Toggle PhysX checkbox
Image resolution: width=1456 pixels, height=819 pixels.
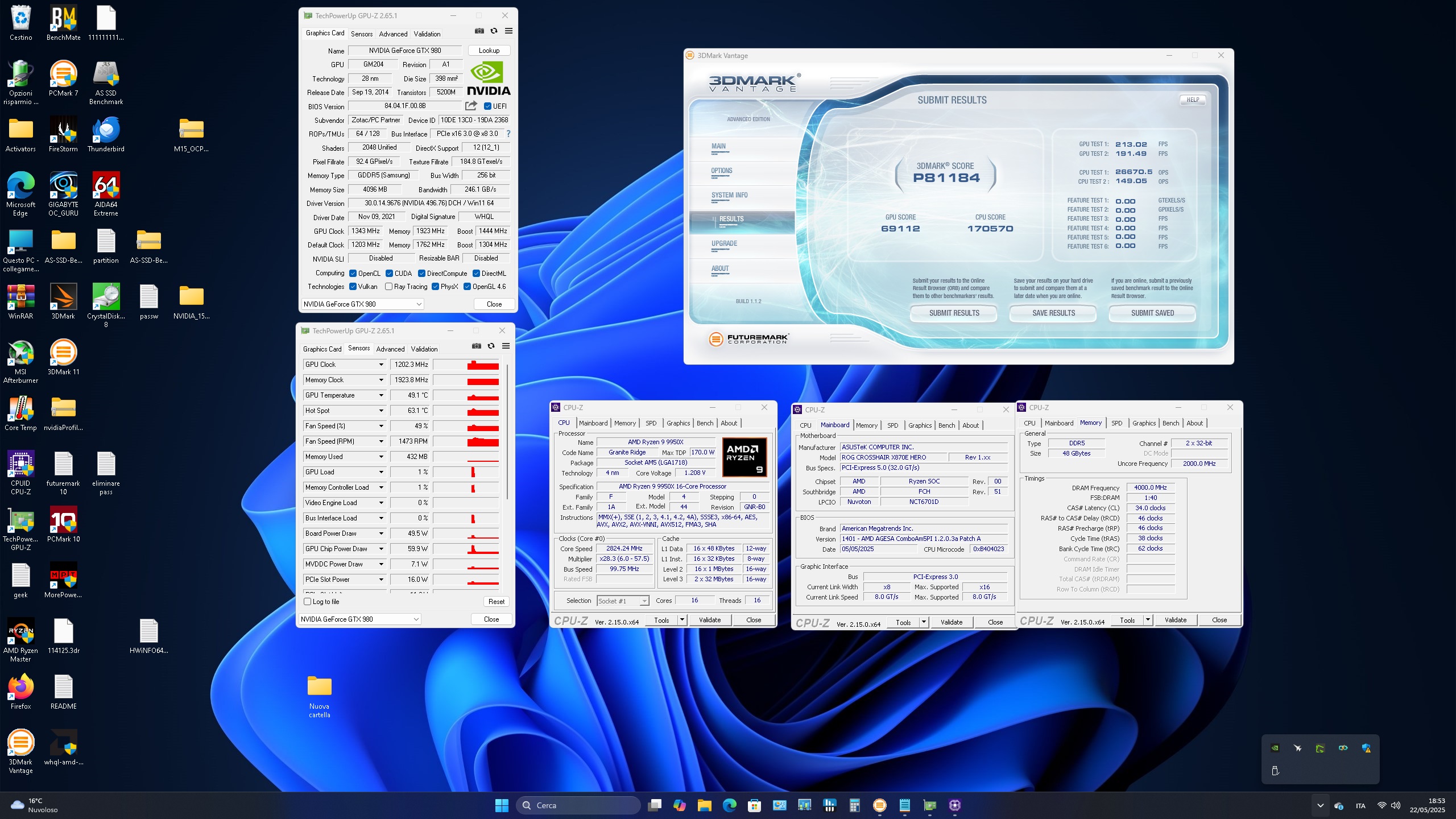436,287
